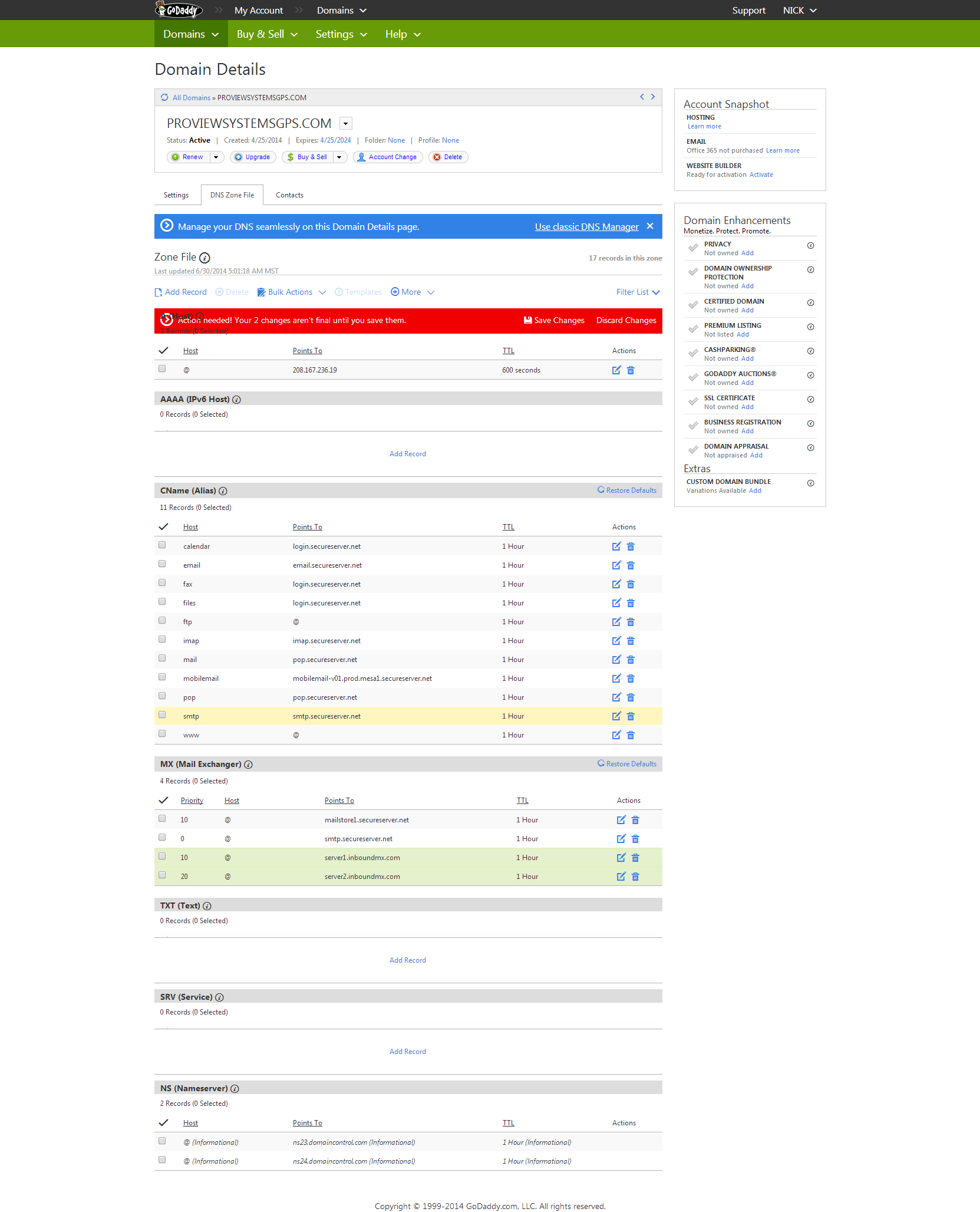Open the Buy & Sell menu
The image size is (980, 1212).
[267, 34]
